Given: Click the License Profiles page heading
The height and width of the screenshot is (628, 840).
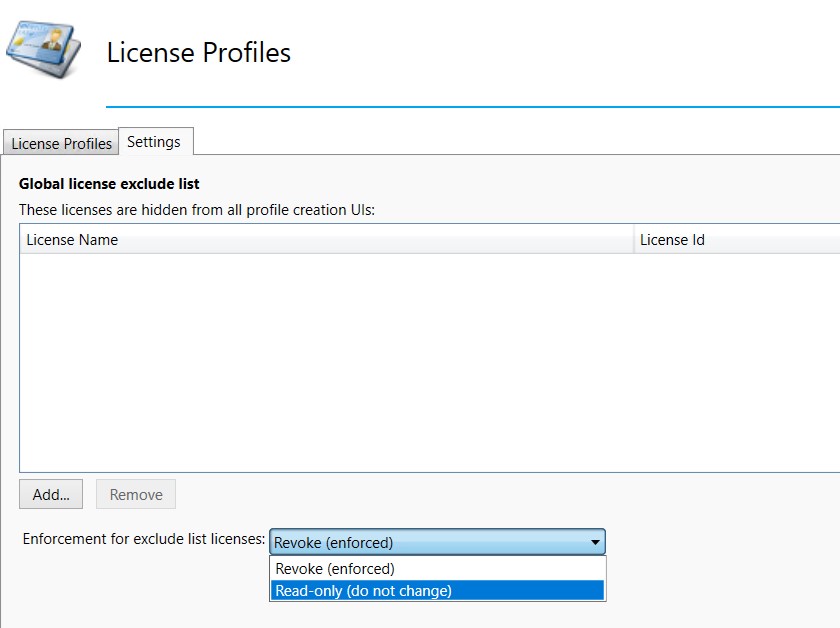Looking at the screenshot, I should 199,53.
